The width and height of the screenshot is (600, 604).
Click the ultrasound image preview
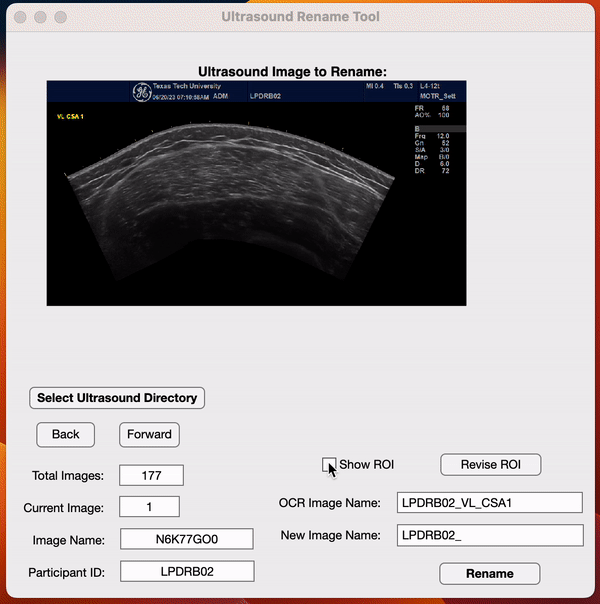[256, 193]
